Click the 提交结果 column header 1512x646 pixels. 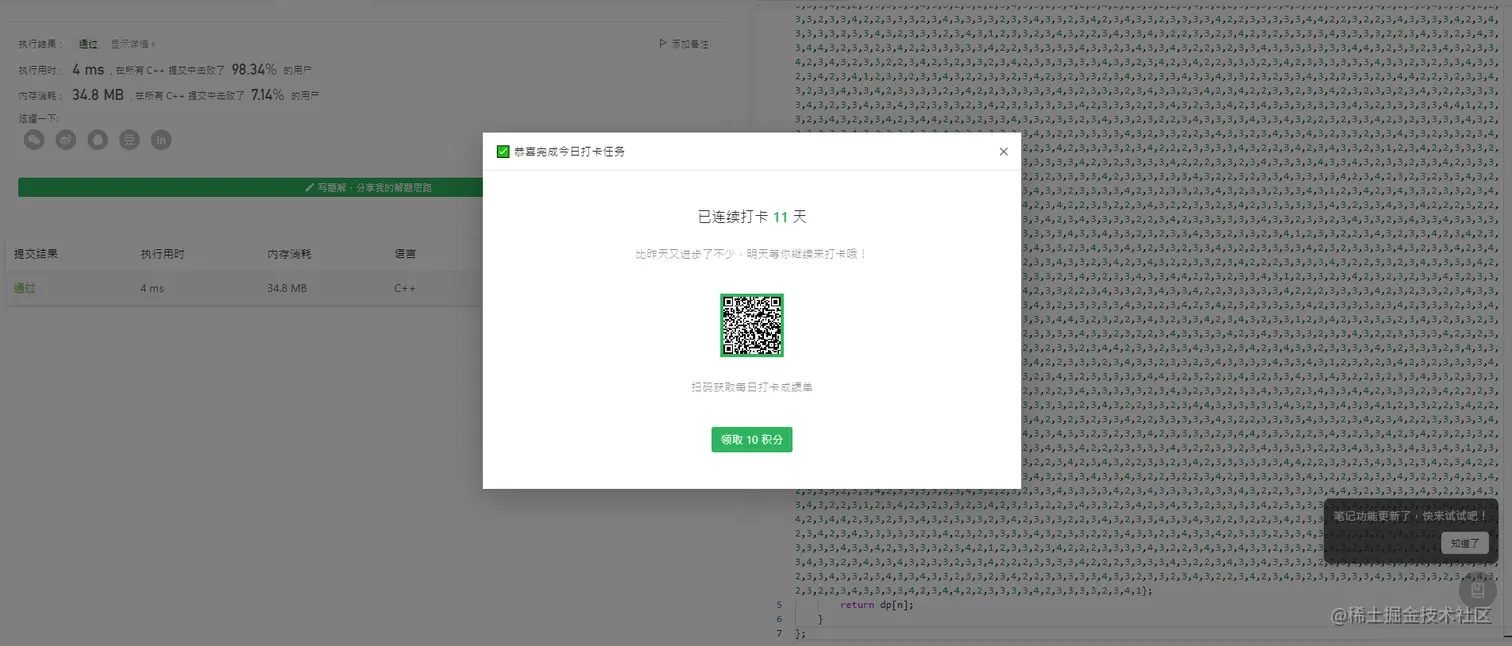point(36,254)
